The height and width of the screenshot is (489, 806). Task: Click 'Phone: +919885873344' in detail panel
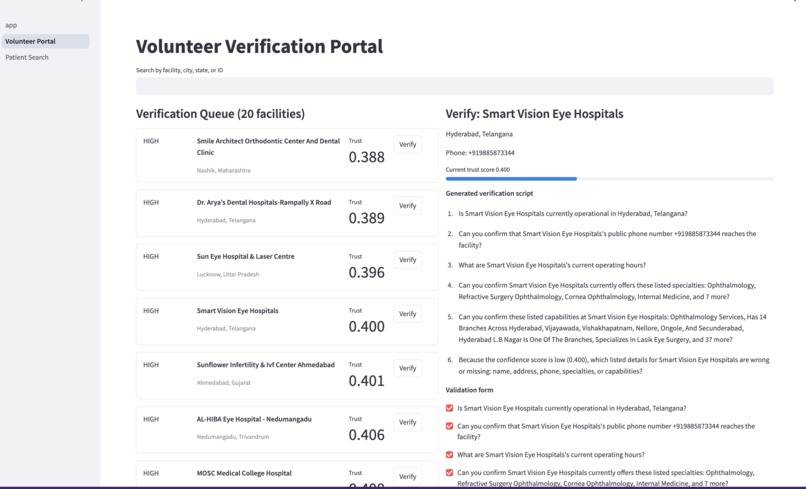coord(480,153)
